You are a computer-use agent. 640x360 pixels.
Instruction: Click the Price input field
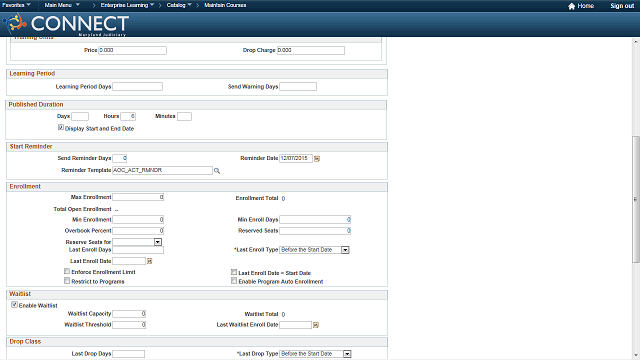tap(132, 50)
